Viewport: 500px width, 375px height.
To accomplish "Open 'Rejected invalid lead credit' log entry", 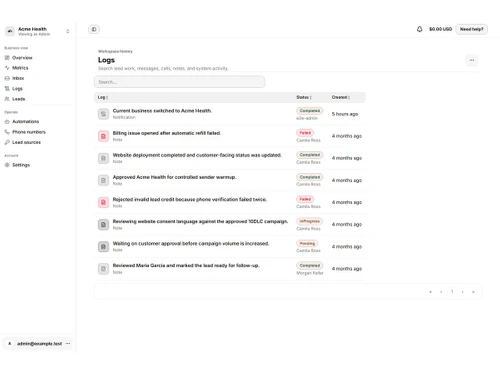I will pos(190,199).
